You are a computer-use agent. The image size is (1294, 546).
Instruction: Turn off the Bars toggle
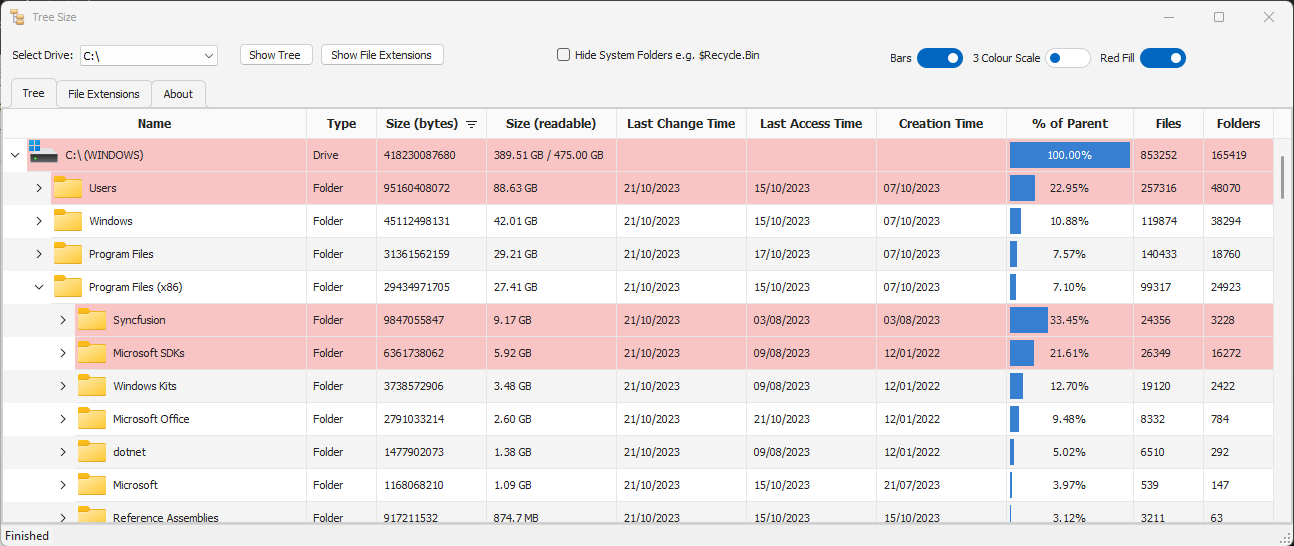click(939, 58)
